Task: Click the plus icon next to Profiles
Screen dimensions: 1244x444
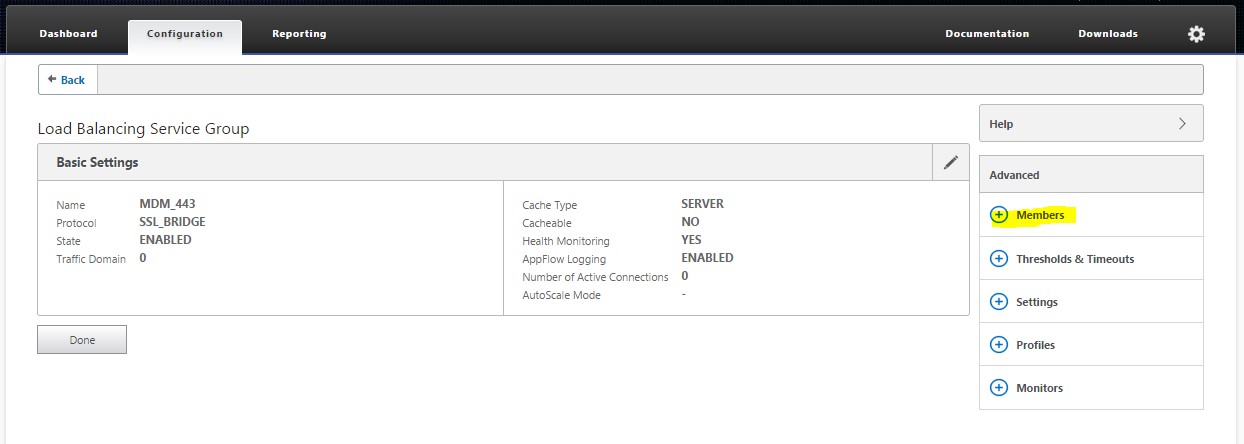Action: coord(998,345)
